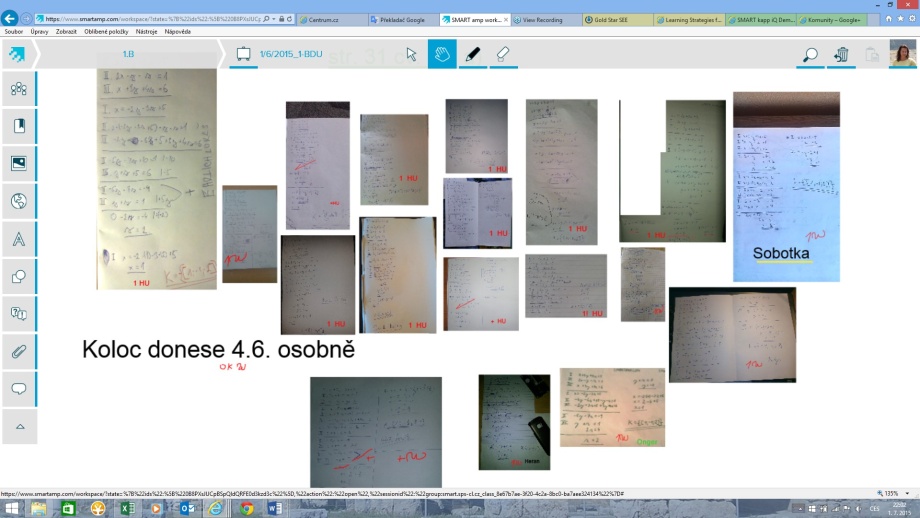This screenshot has width=920, height=518.
Task: Select the hand pan tool
Action: pyautogui.click(x=442, y=54)
